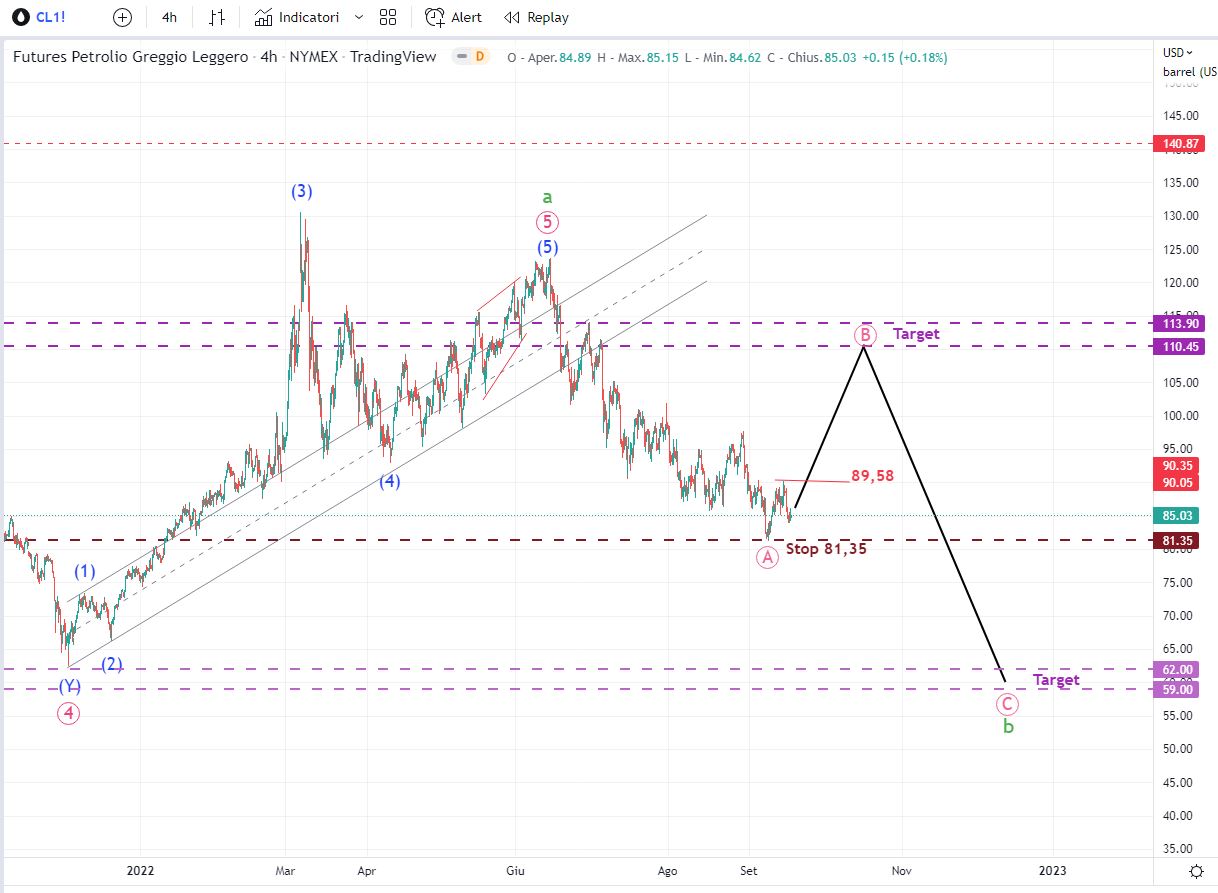Click the 2022 time axis label
The height and width of the screenshot is (893, 1218).
coord(140,871)
